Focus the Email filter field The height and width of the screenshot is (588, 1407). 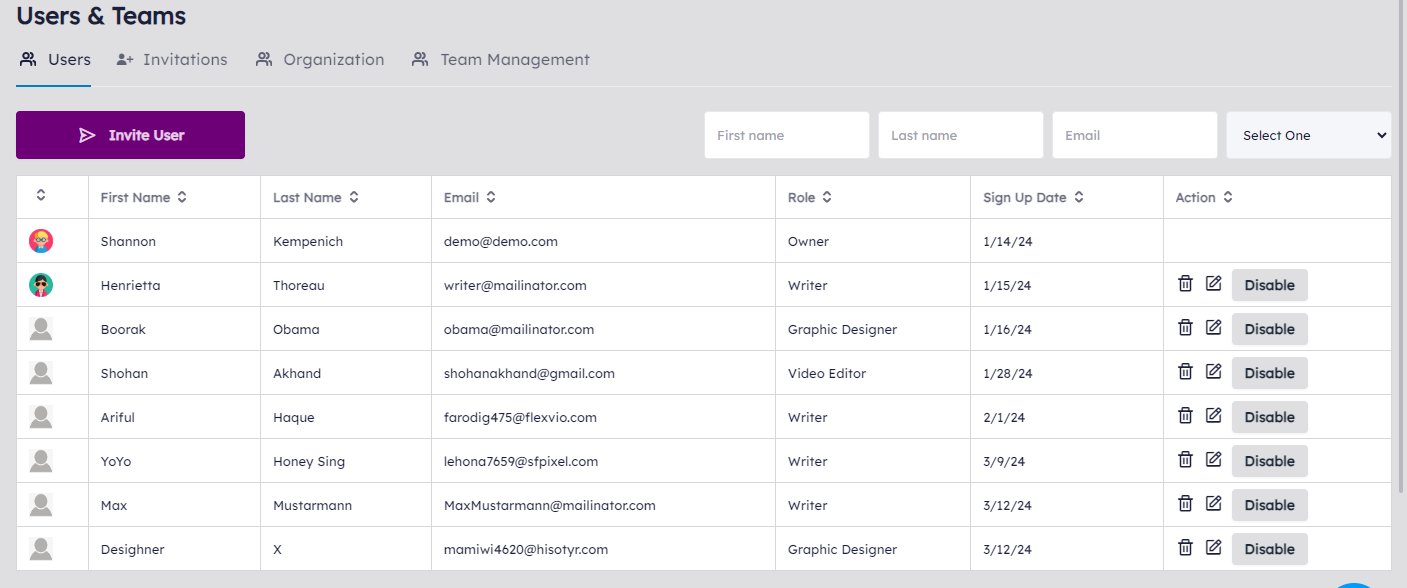click(x=1135, y=135)
